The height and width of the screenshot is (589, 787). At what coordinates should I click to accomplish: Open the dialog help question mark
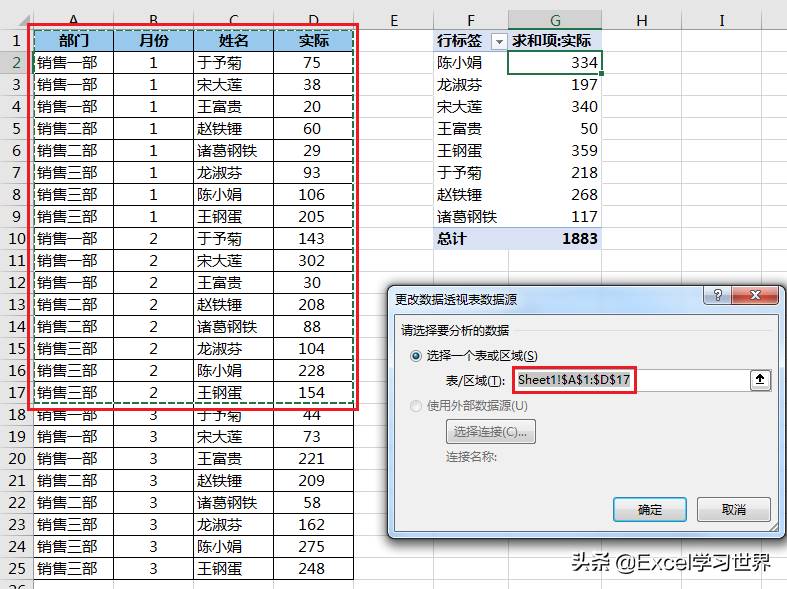click(718, 295)
